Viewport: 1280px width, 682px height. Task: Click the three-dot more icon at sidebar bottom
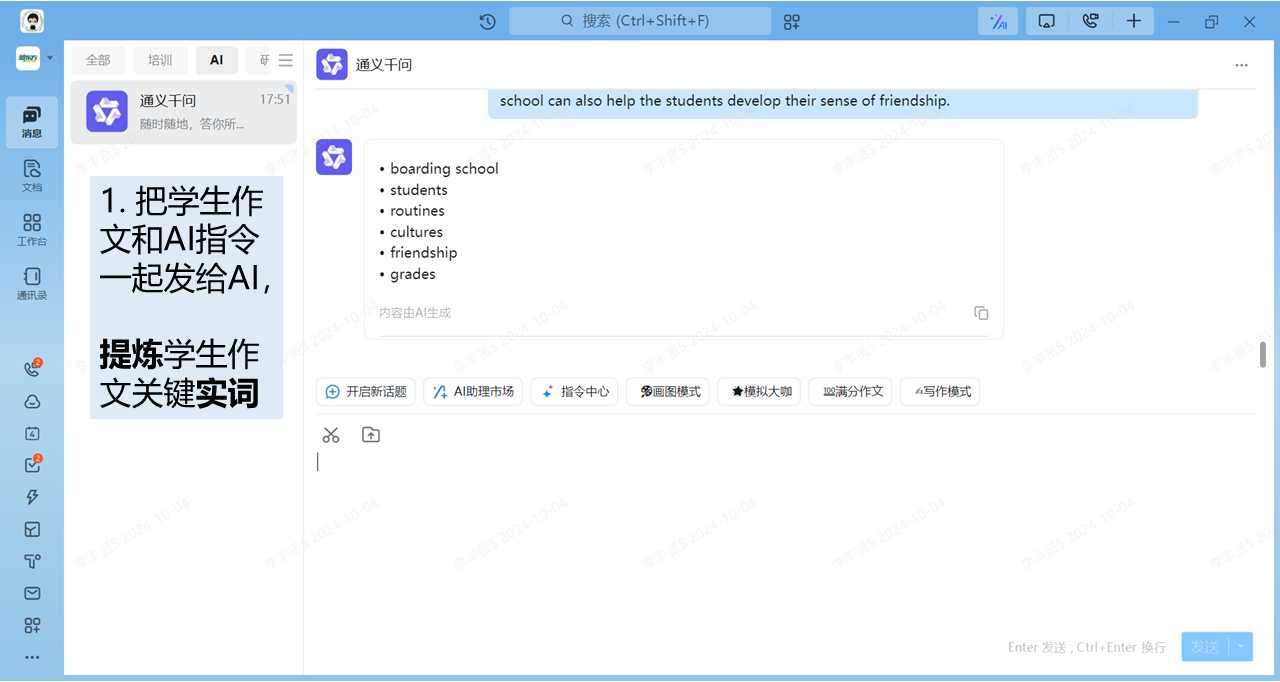pyautogui.click(x=32, y=657)
